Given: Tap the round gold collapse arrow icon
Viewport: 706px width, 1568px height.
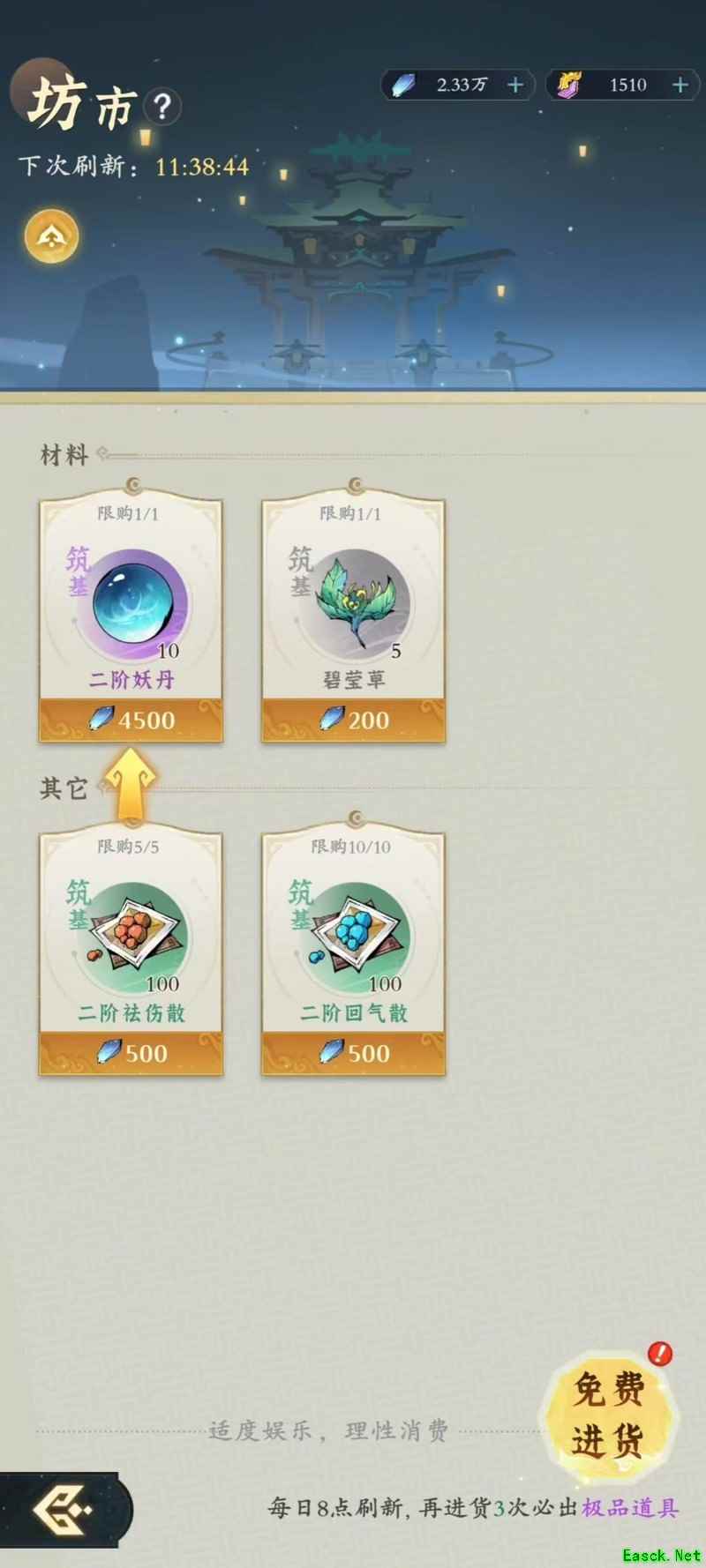Looking at the screenshot, I should (52, 236).
